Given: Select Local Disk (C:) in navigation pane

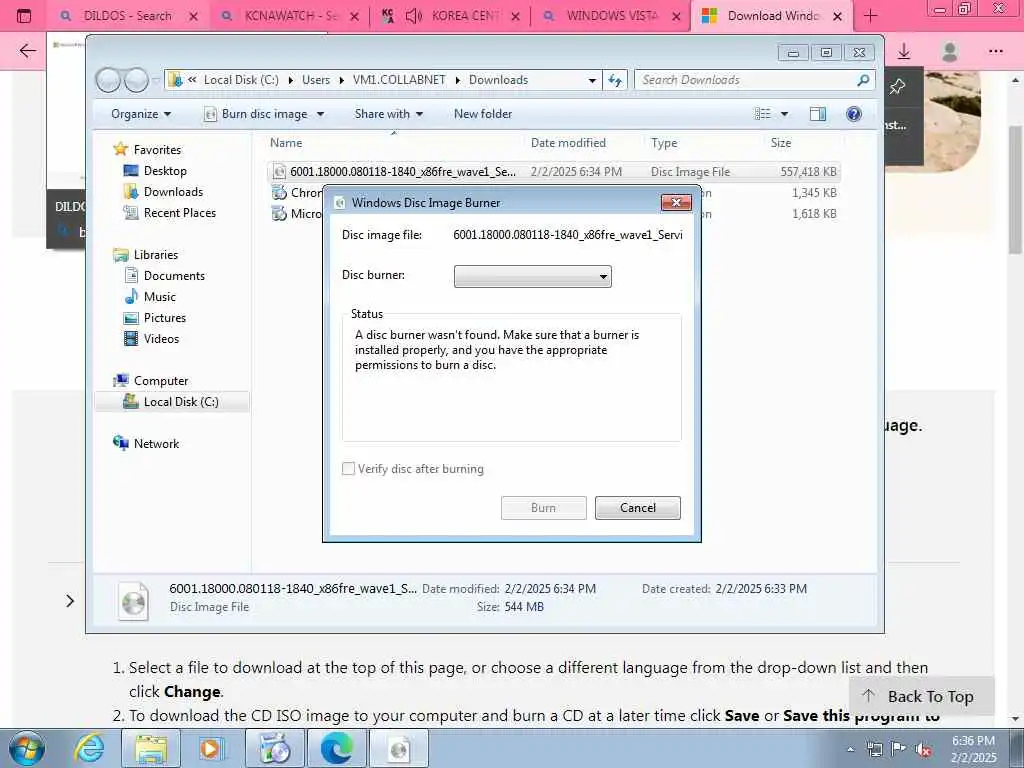Looking at the screenshot, I should [x=172, y=402].
